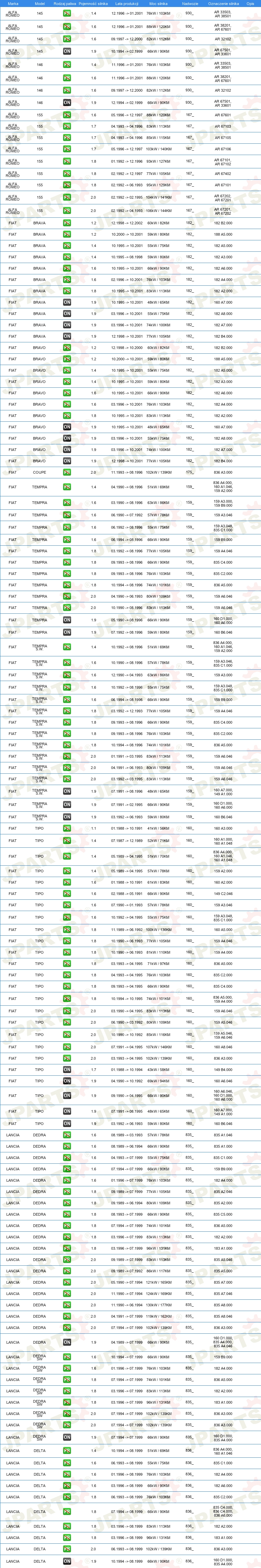Click ON diesel icon in Fiat Bravo 182 A7.000 row
Viewport: 261px width, 1568px height.
tap(67, 450)
